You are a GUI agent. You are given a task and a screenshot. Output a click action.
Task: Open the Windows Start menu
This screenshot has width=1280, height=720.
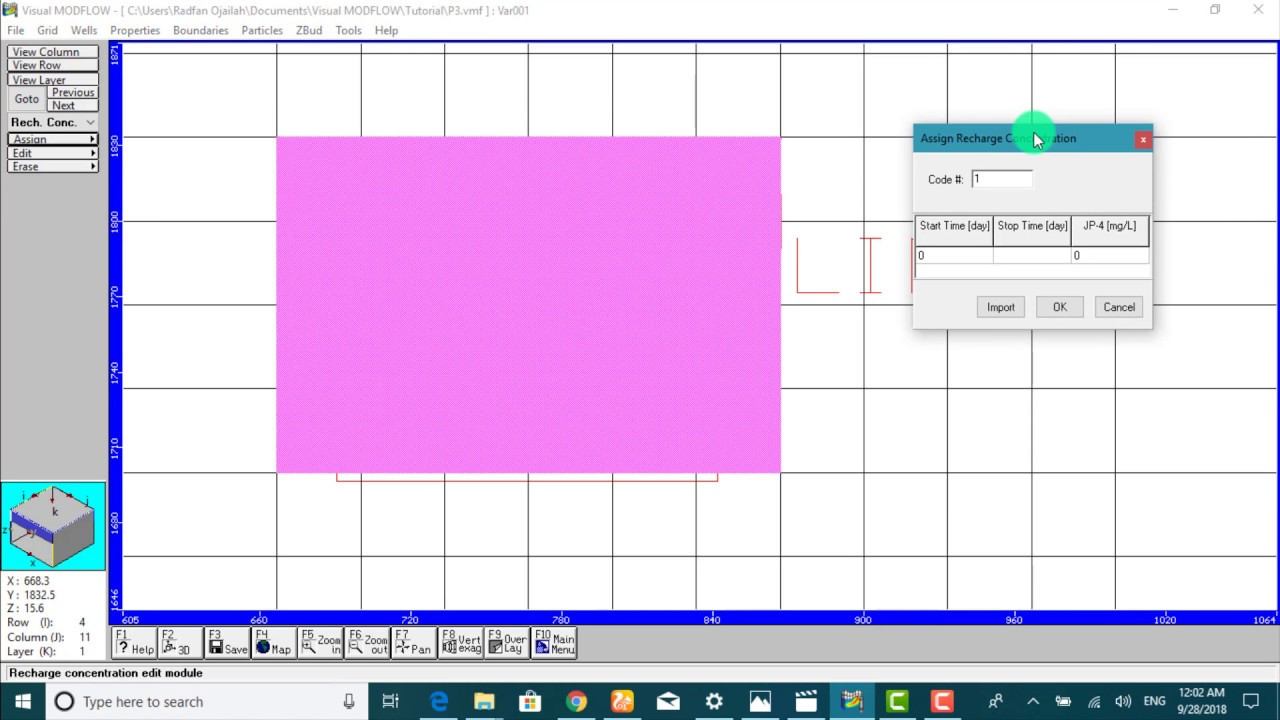point(22,701)
